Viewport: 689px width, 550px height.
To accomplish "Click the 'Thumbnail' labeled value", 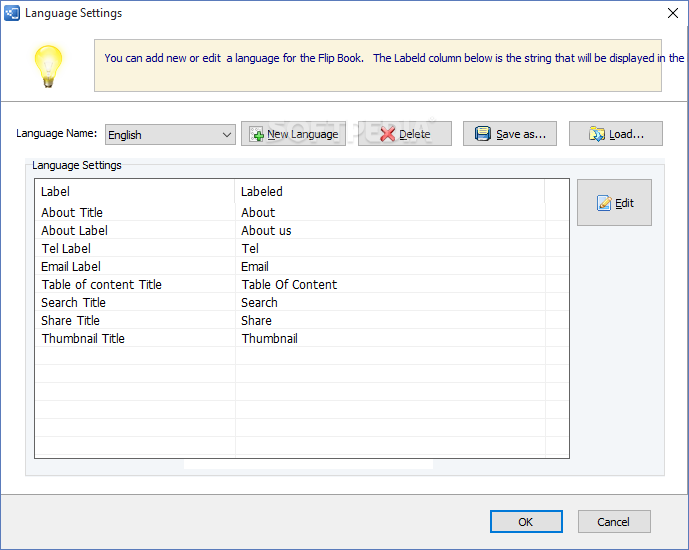I will (x=269, y=339).
